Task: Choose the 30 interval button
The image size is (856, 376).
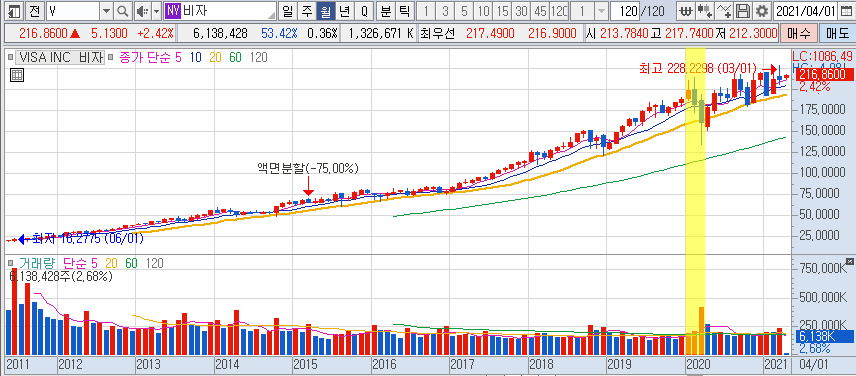Action: [521, 10]
